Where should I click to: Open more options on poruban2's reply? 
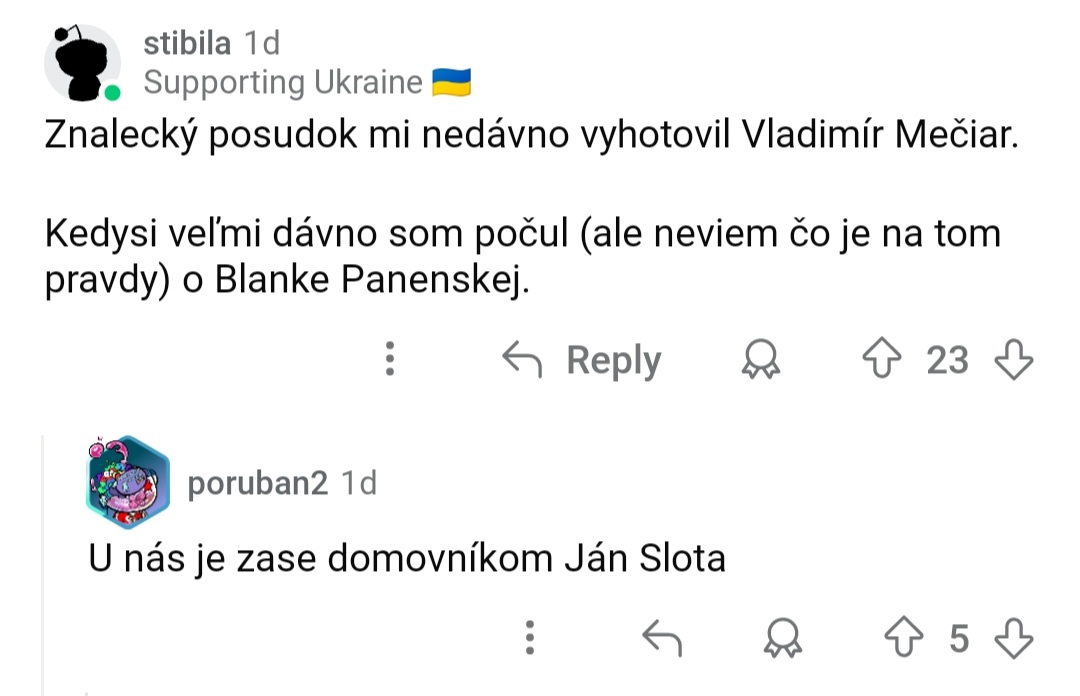(x=531, y=637)
